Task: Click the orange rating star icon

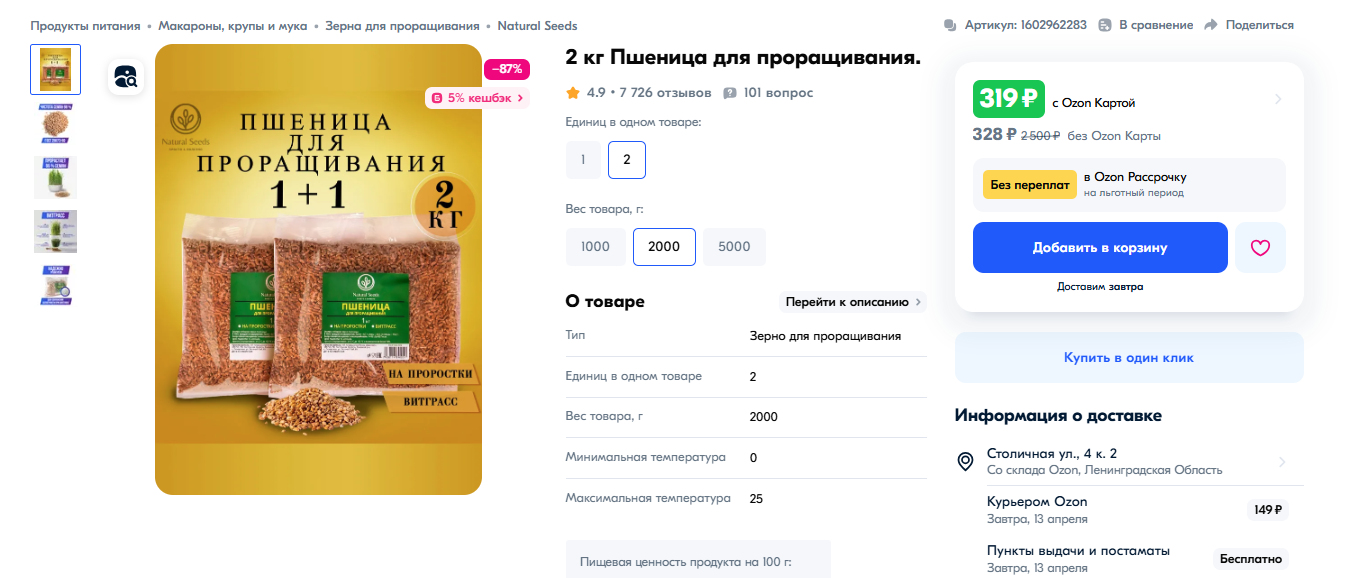Action: pos(573,93)
